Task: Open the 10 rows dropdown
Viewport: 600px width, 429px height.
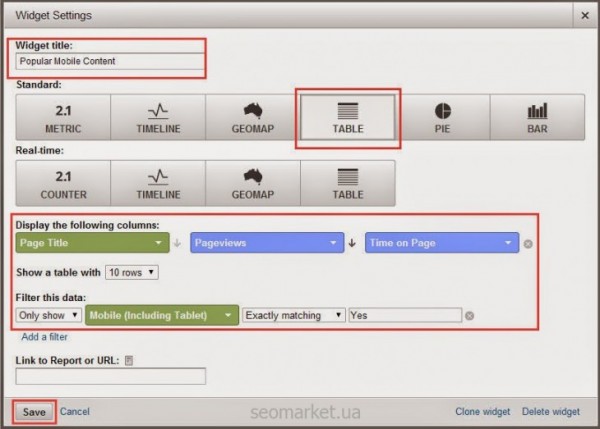Action: (132, 272)
